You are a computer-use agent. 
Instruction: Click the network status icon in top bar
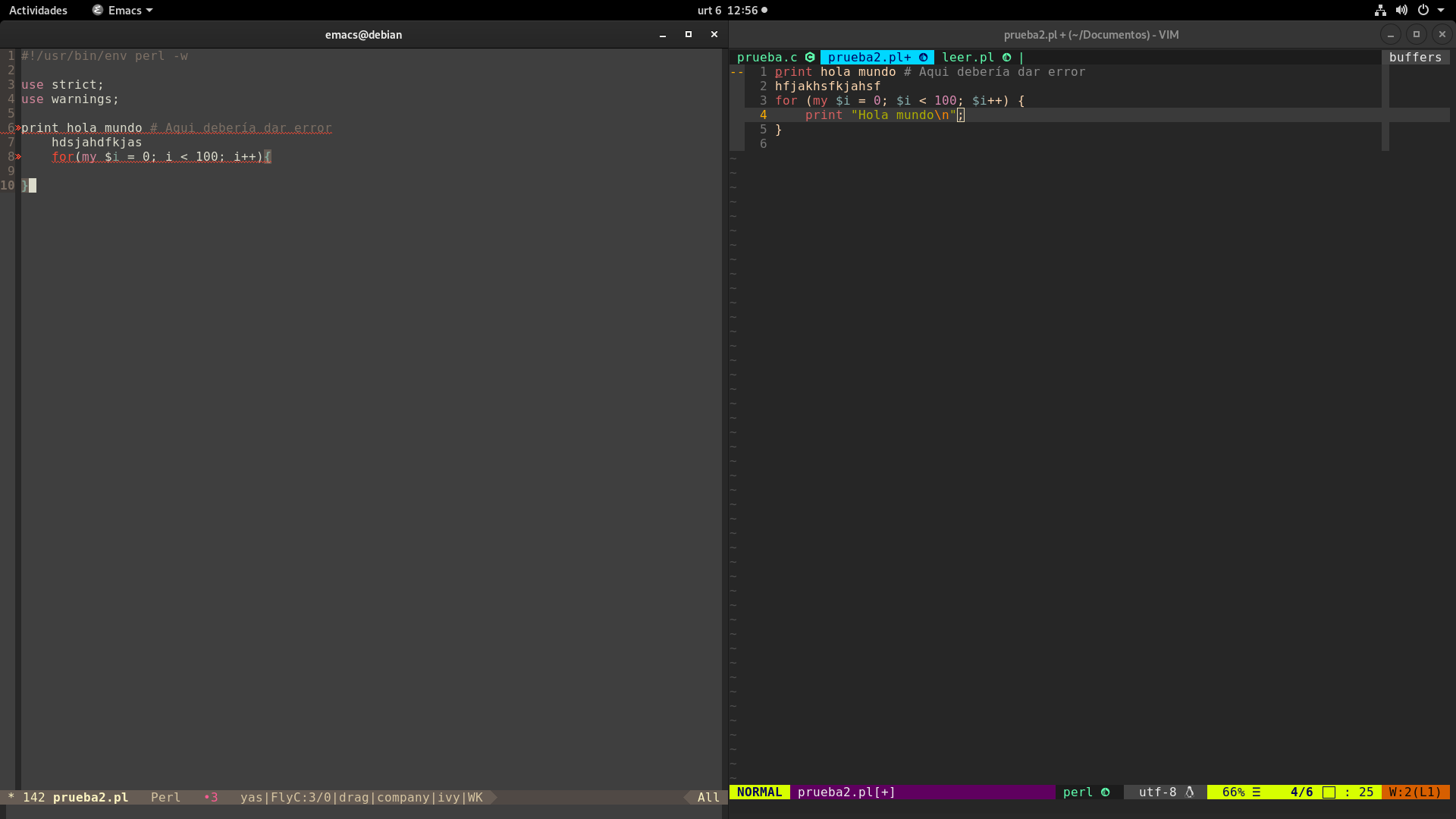point(1380,10)
